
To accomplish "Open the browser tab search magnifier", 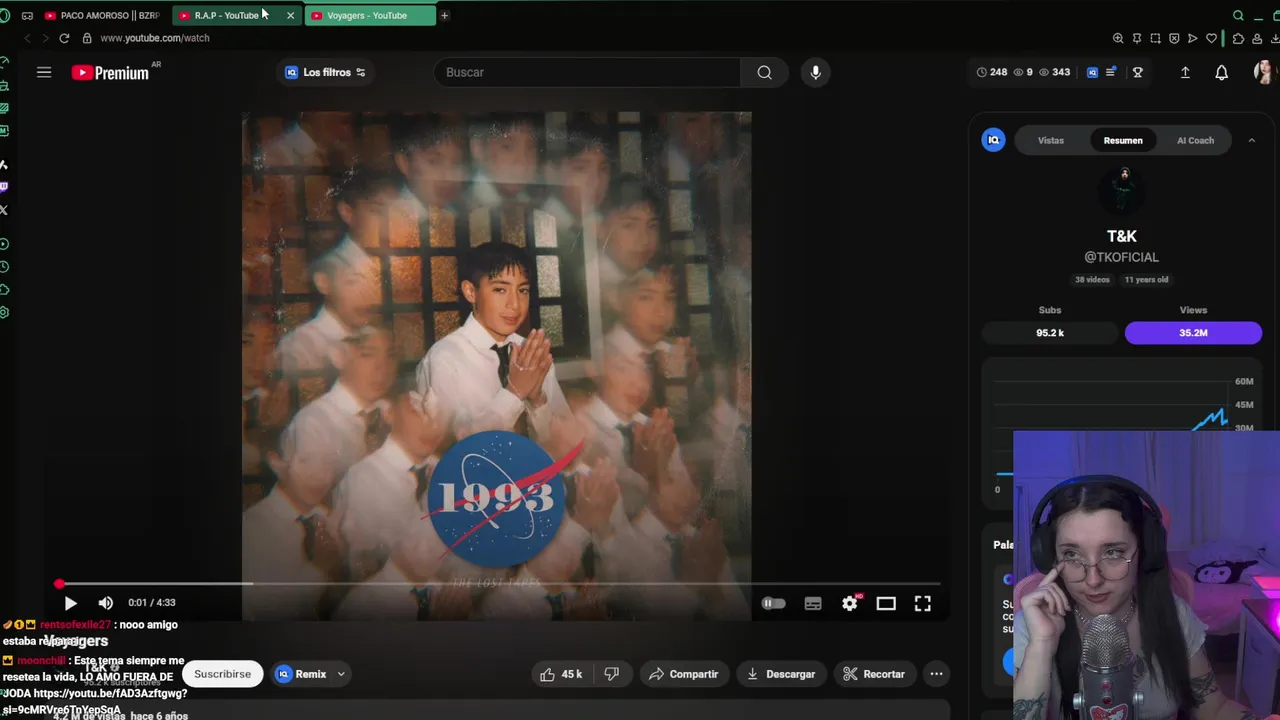I will (x=1238, y=15).
